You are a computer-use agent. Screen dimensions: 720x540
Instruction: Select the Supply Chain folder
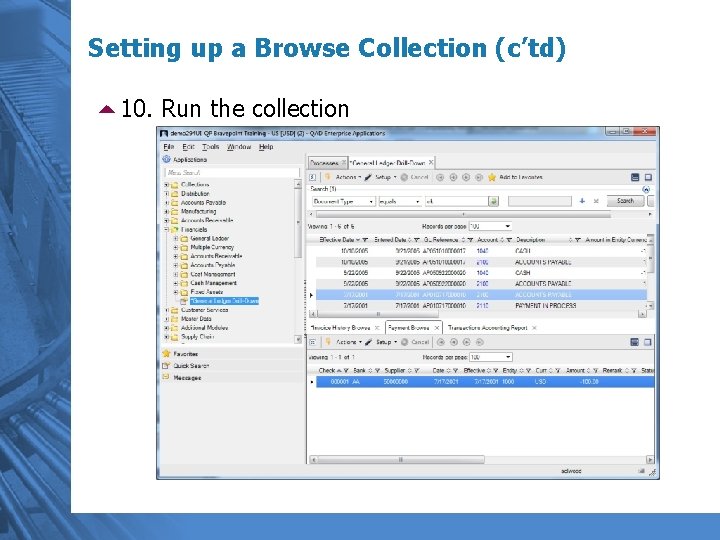coord(197,337)
